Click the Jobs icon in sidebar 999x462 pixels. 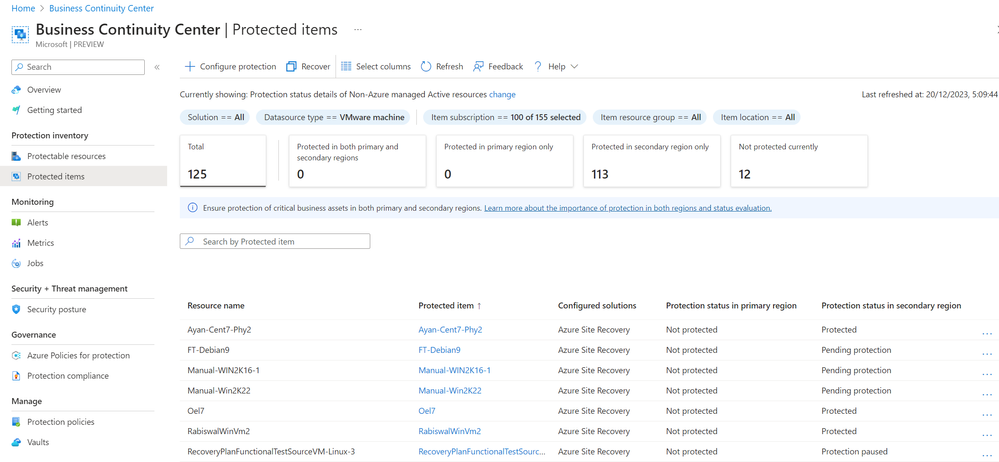pos(17,263)
